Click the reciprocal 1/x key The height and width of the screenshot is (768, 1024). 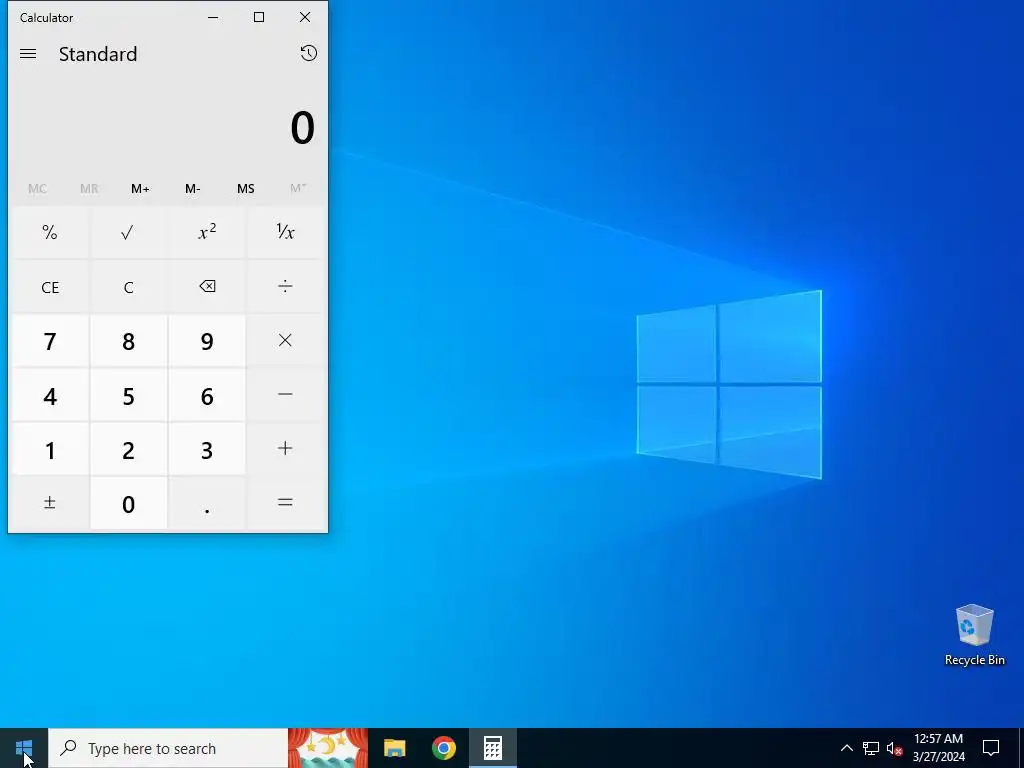click(x=285, y=232)
